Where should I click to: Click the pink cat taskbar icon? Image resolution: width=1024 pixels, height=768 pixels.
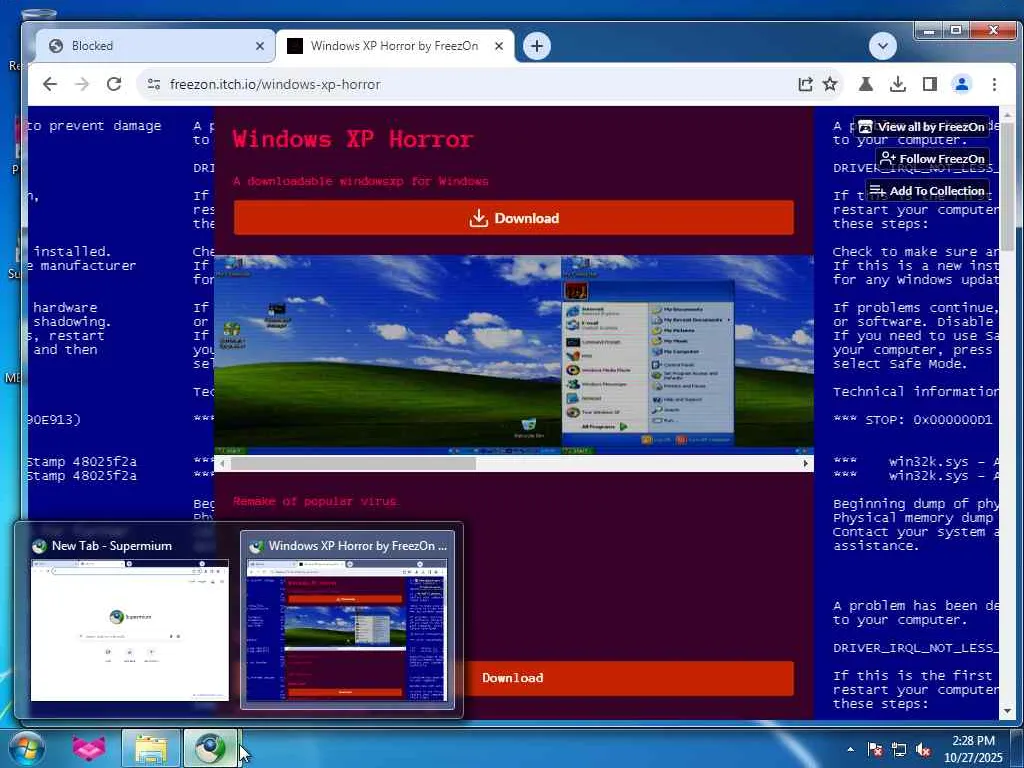89,748
